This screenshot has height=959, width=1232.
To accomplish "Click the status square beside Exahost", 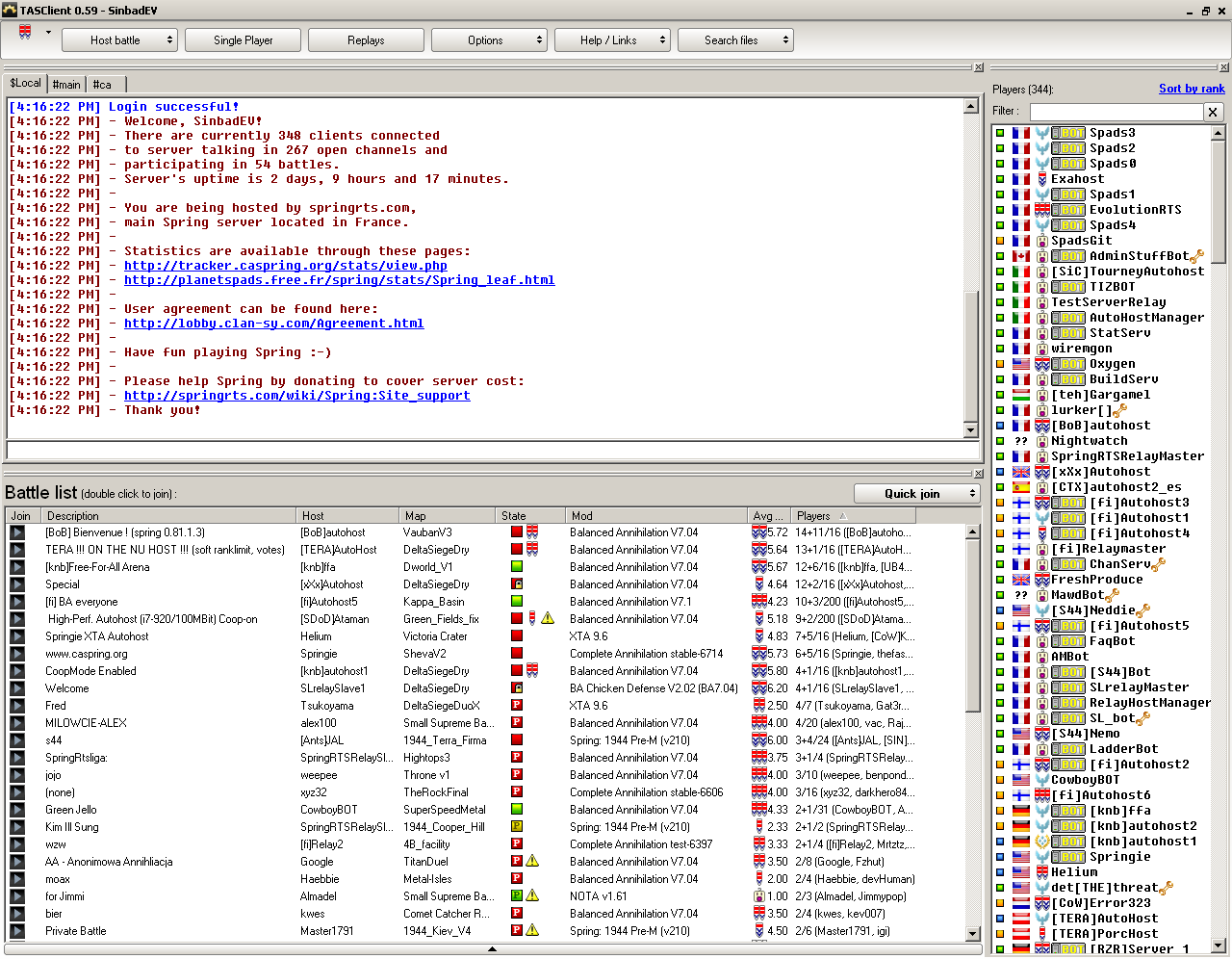I will pos(1000,179).
